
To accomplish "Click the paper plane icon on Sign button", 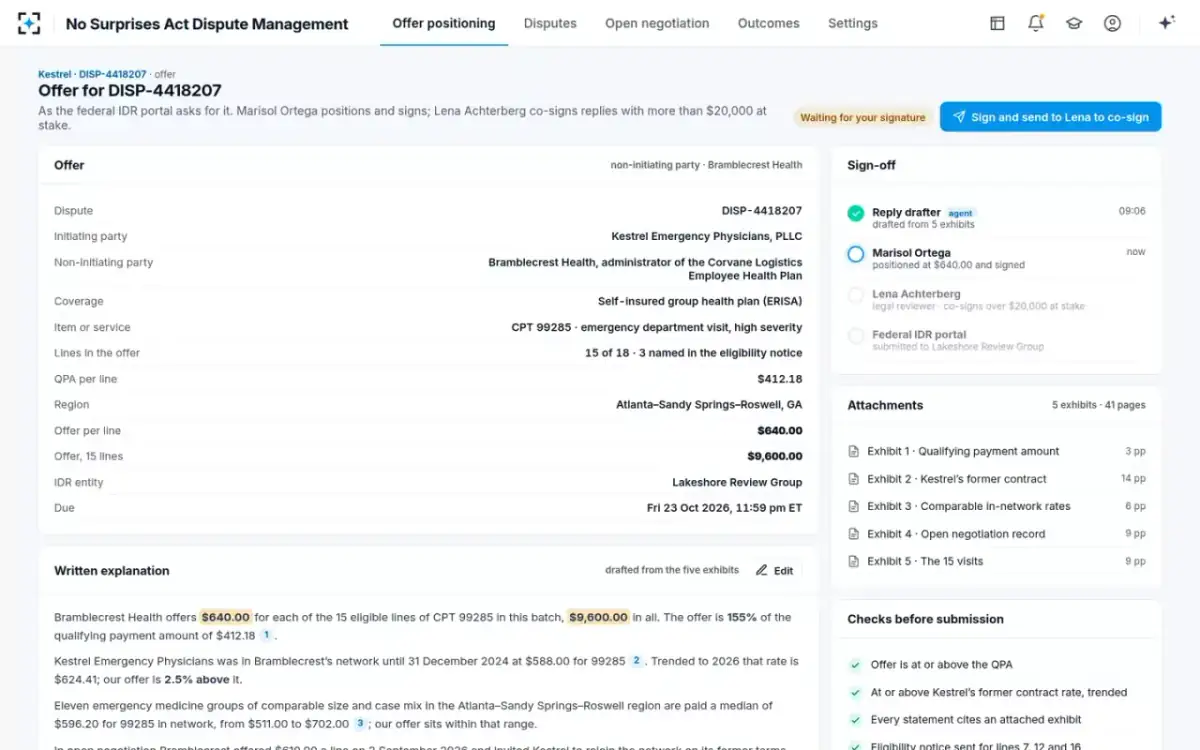I will (959, 117).
